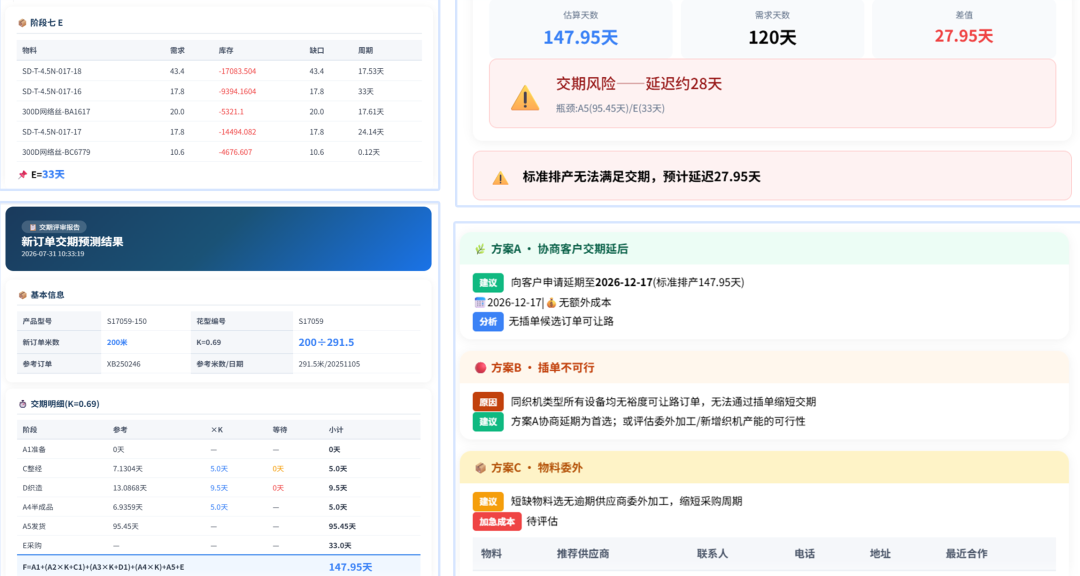Click the product model value S17059-150
1080x576 pixels.
click(x=126, y=321)
